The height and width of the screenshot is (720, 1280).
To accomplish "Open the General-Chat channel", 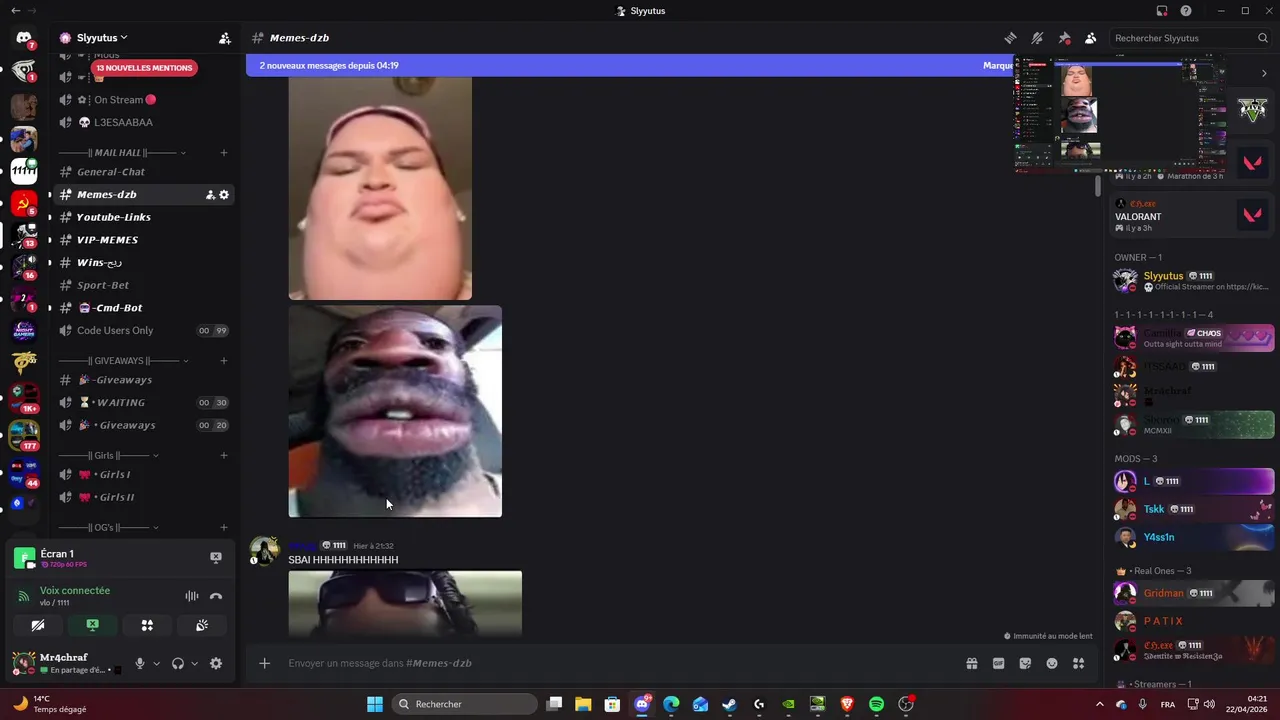I will (145, 172).
